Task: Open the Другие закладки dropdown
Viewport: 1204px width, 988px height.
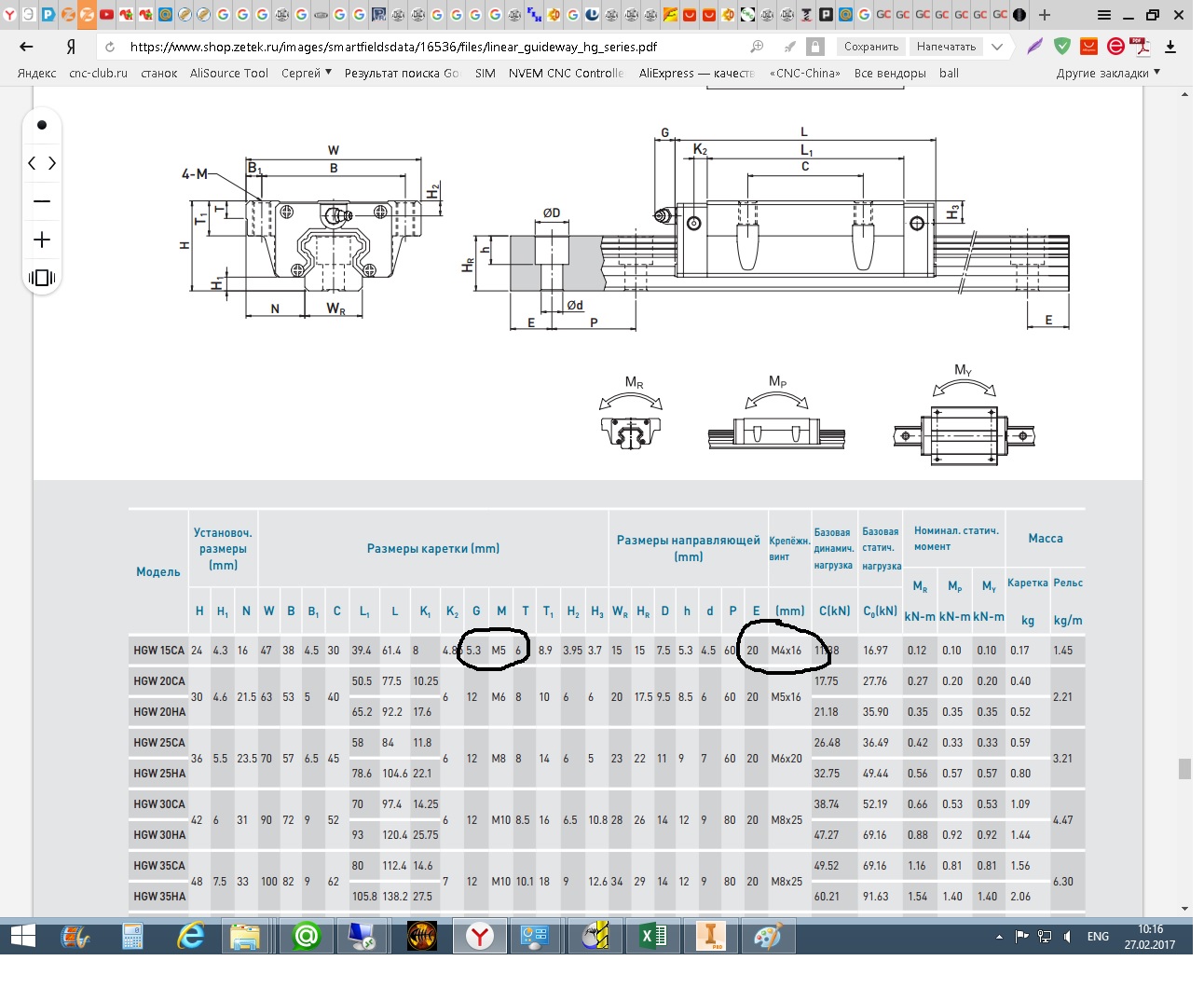Action: [x=1108, y=73]
